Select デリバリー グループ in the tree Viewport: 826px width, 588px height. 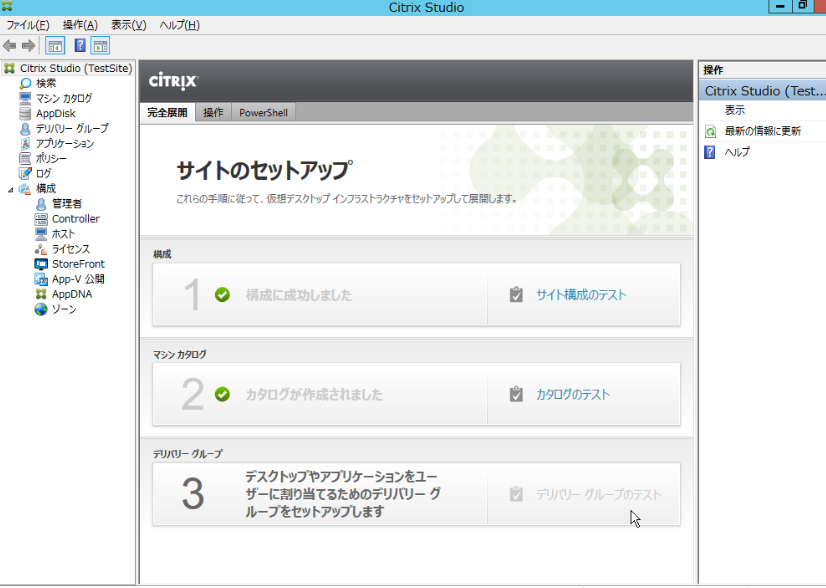tap(72, 129)
